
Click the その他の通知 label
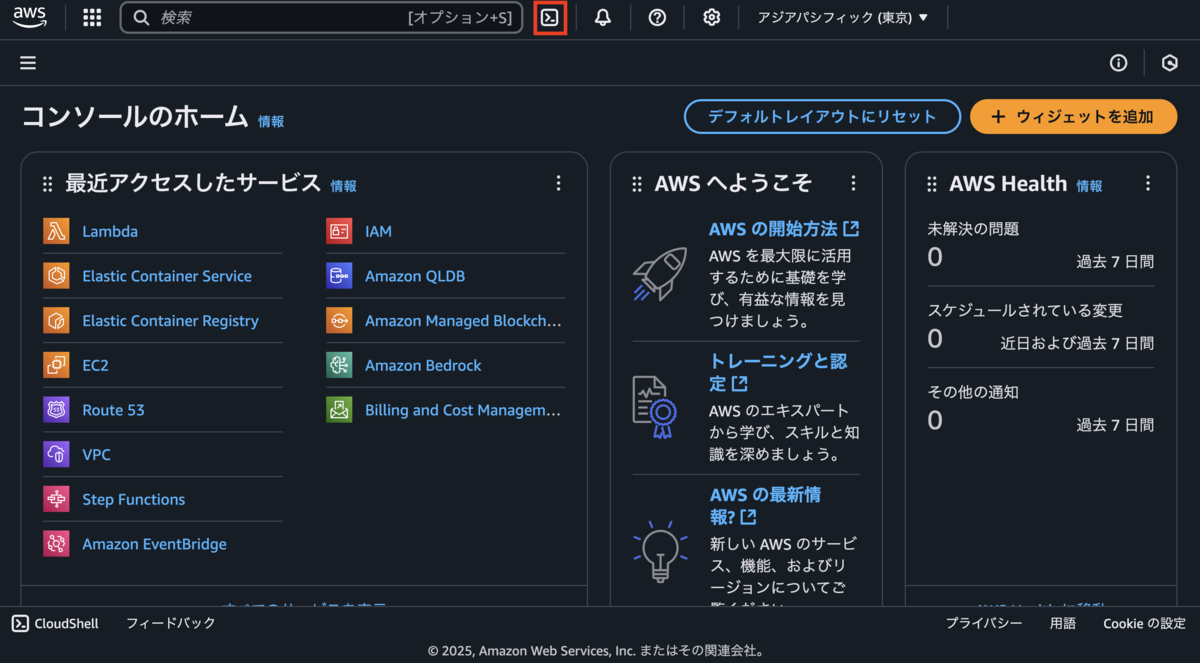point(973,392)
